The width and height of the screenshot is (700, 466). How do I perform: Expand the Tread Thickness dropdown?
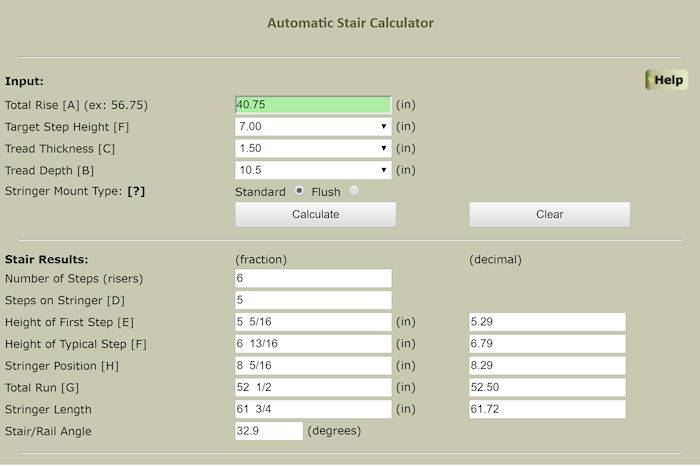click(x=312, y=148)
